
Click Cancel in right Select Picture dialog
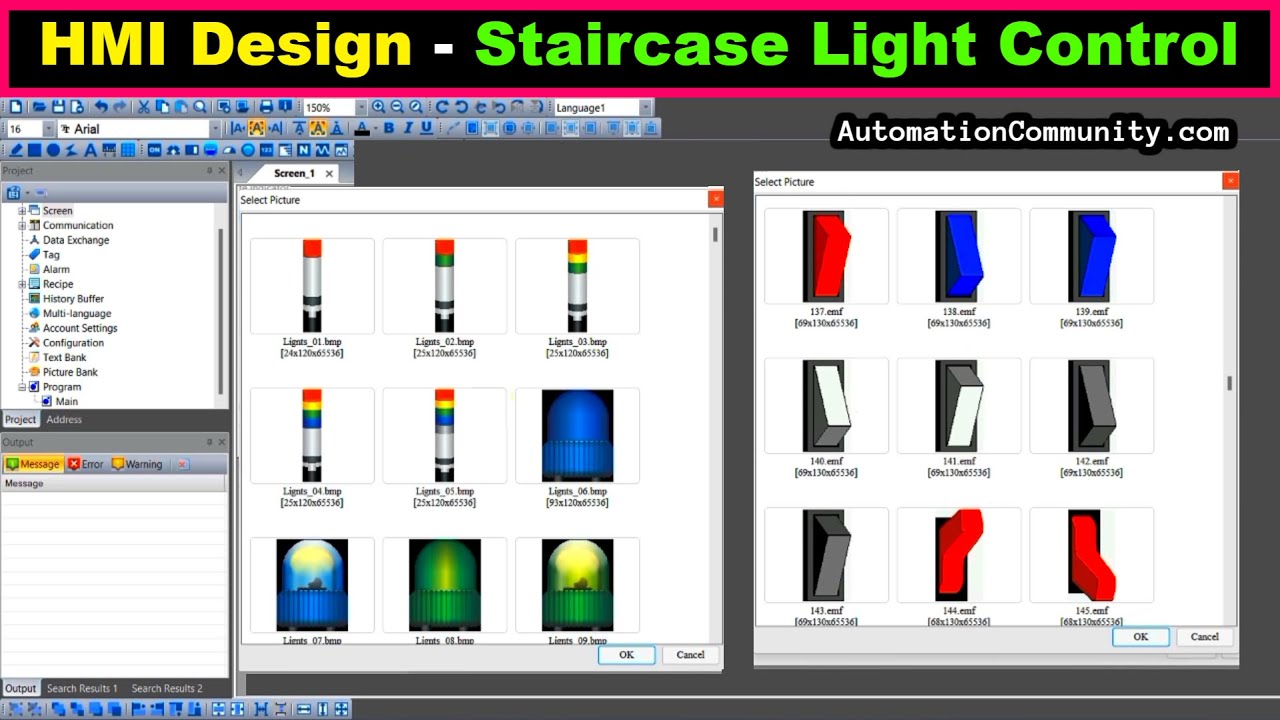(x=1205, y=637)
